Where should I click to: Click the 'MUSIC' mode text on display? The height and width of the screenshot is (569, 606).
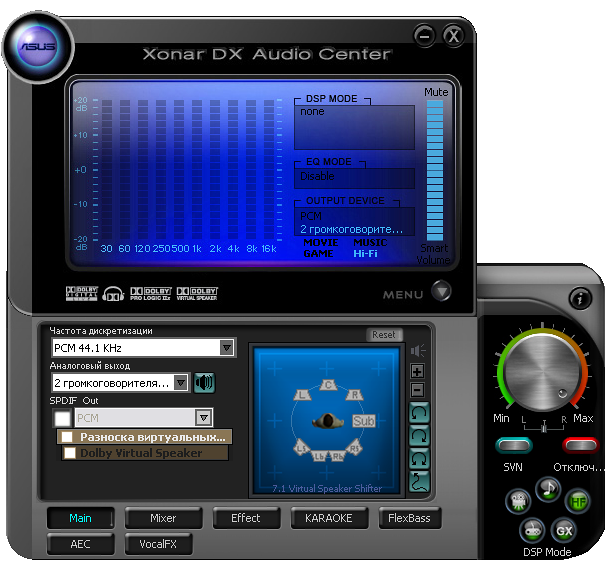(370, 243)
